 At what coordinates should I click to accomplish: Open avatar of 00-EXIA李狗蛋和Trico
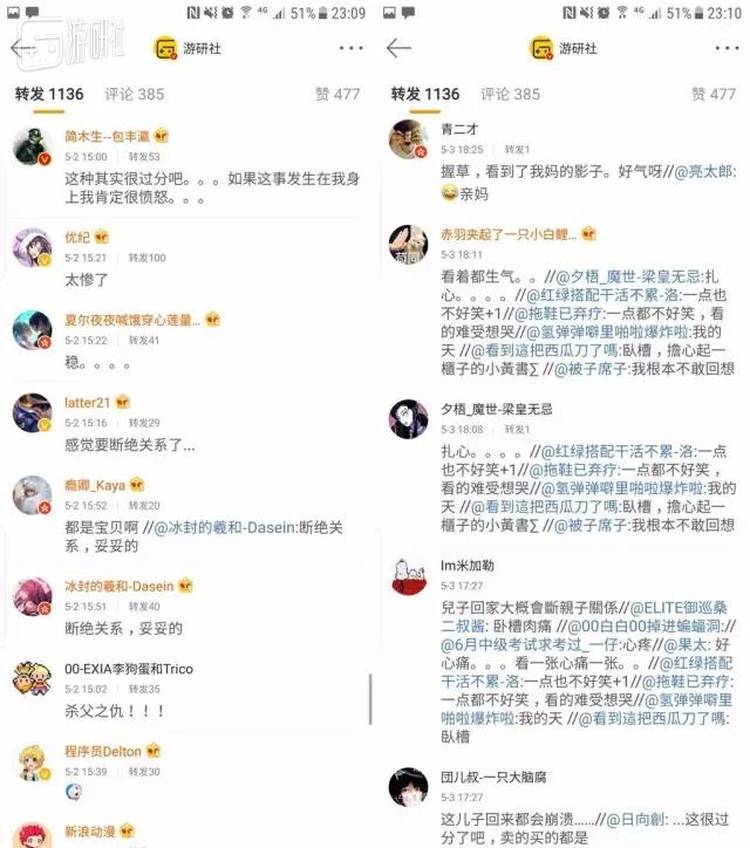coord(32,679)
